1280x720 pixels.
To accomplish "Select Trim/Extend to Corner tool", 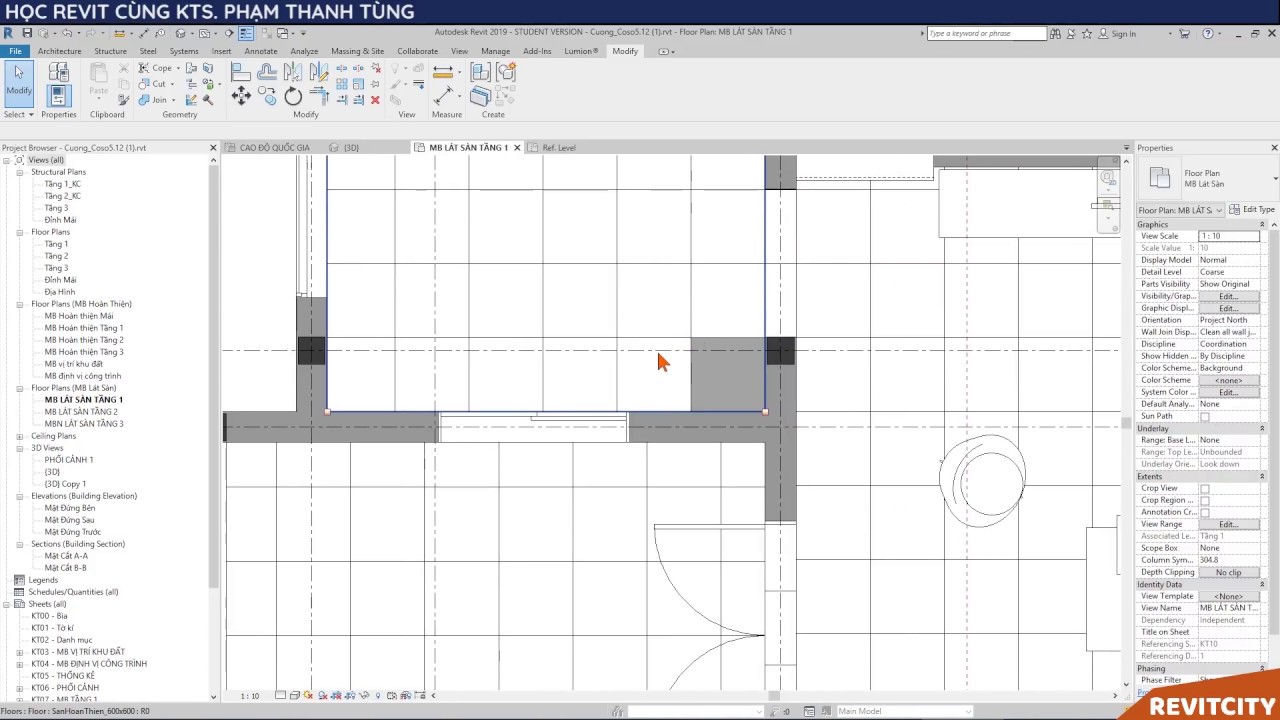I will click(x=319, y=96).
